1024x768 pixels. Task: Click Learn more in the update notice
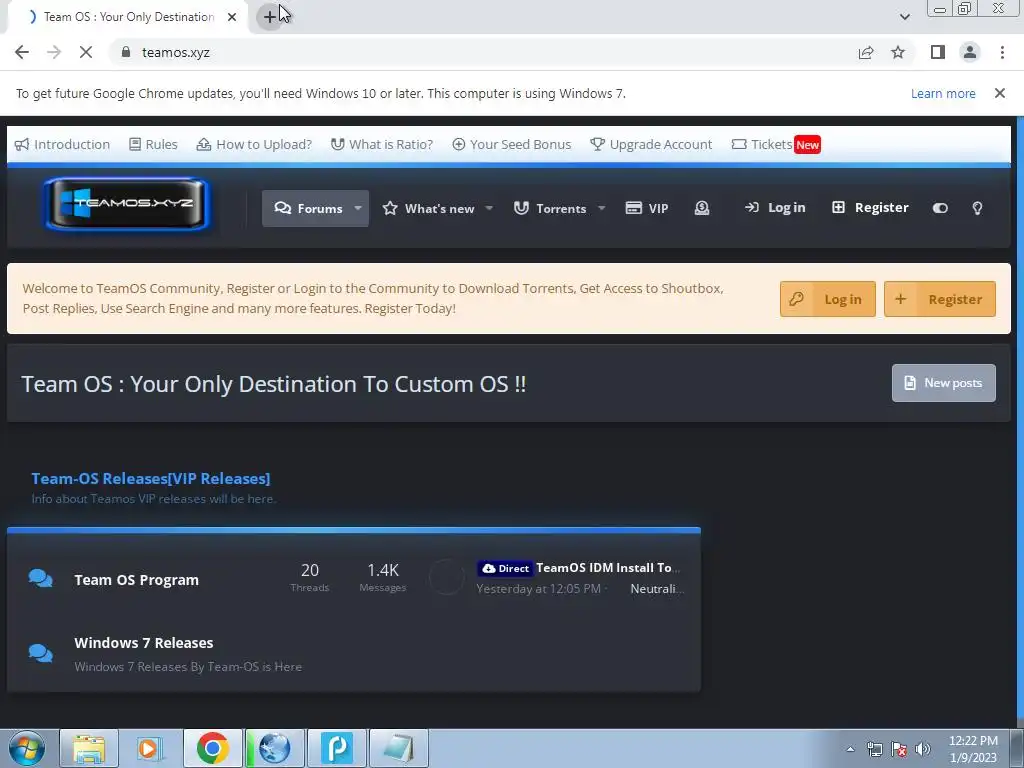coord(943,93)
